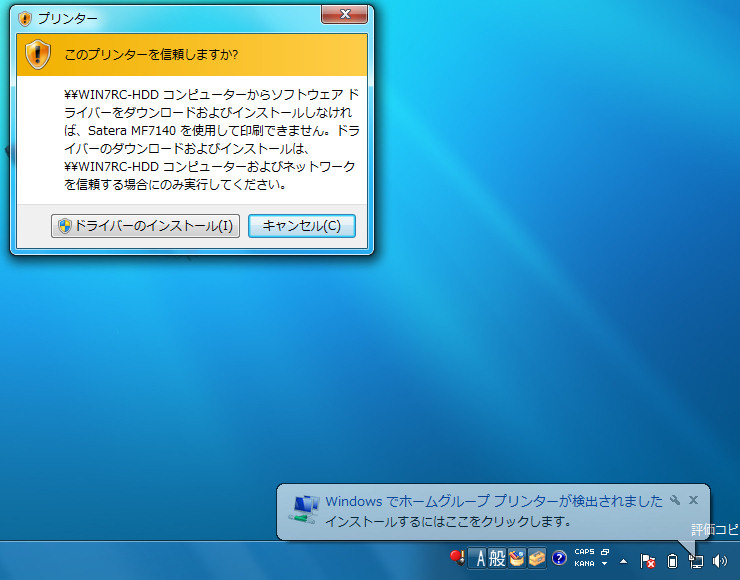Open the homegroup printer detected notification title
The width and height of the screenshot is (740, 580).
click(494, 501)
